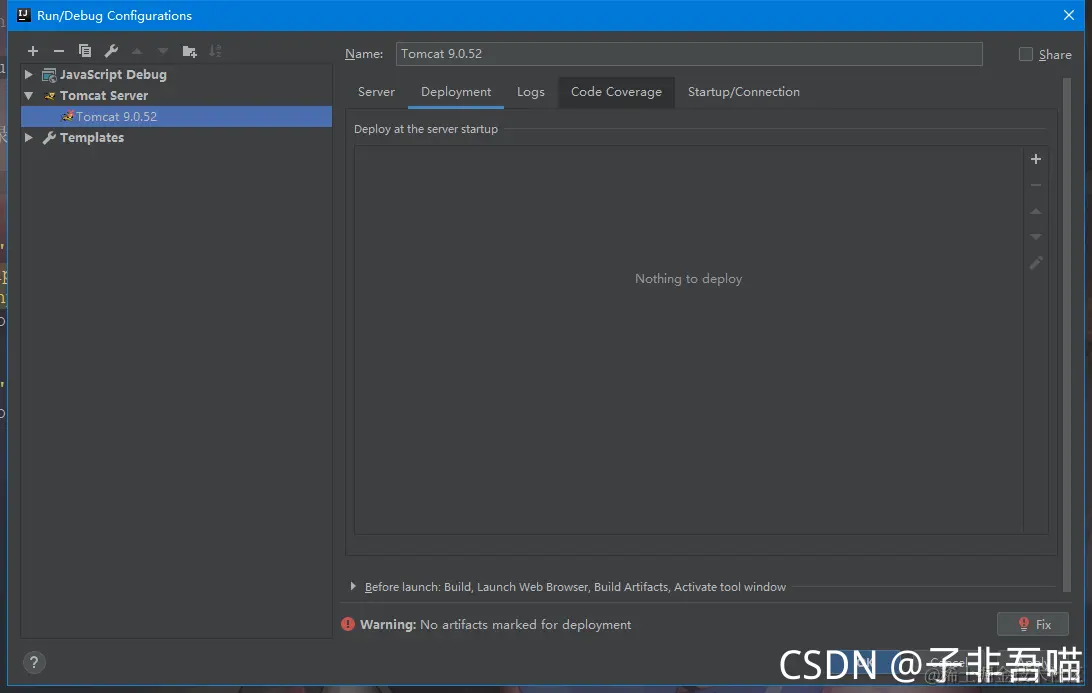Click the right panel vertical scrollbar
The image size is (1092, 693).
(1067, 334)
